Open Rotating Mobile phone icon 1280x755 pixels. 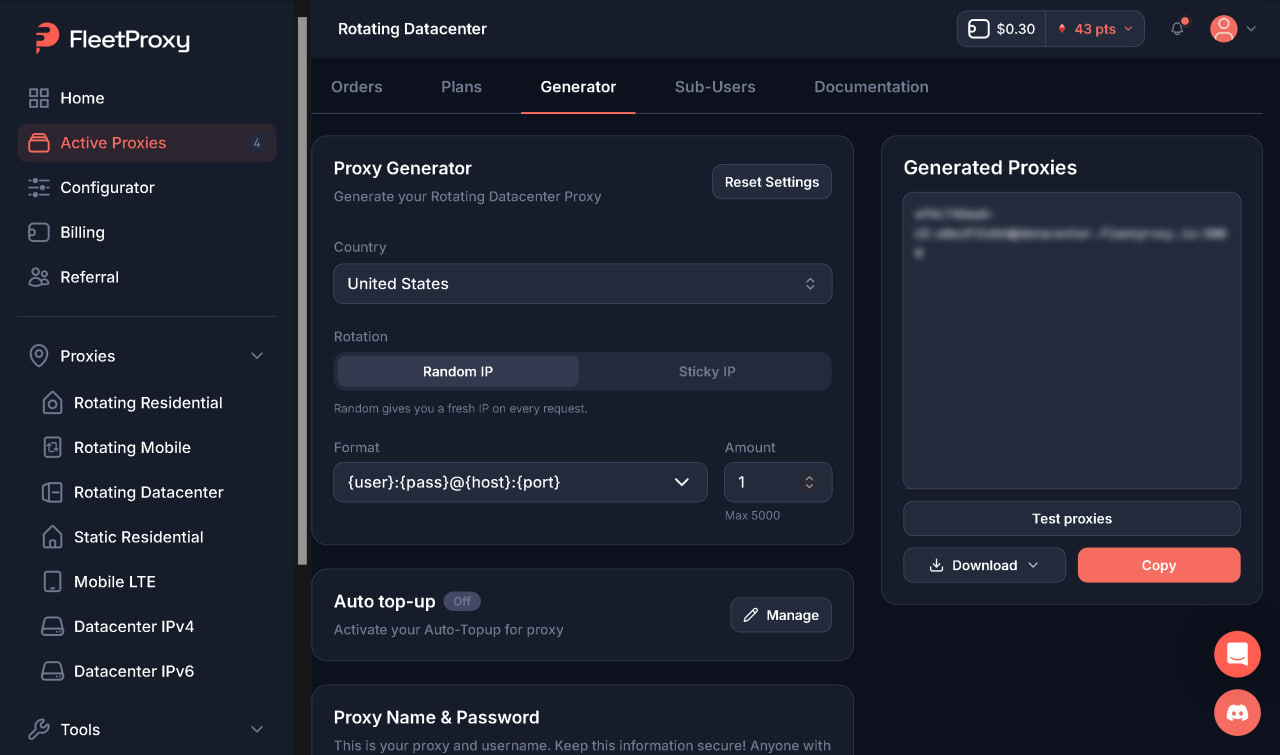tap(52, 448)
